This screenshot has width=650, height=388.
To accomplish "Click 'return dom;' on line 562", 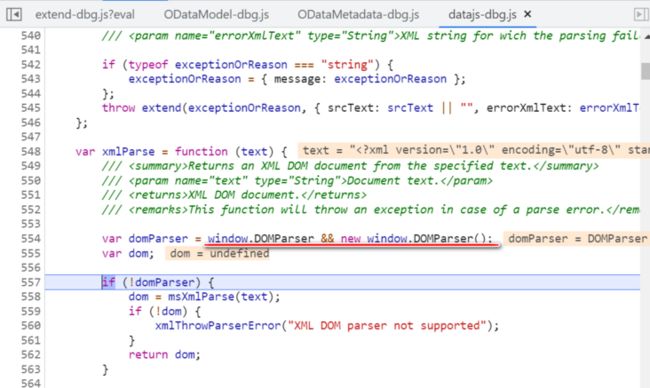I will pyautogui.click(x=164, y=355).
